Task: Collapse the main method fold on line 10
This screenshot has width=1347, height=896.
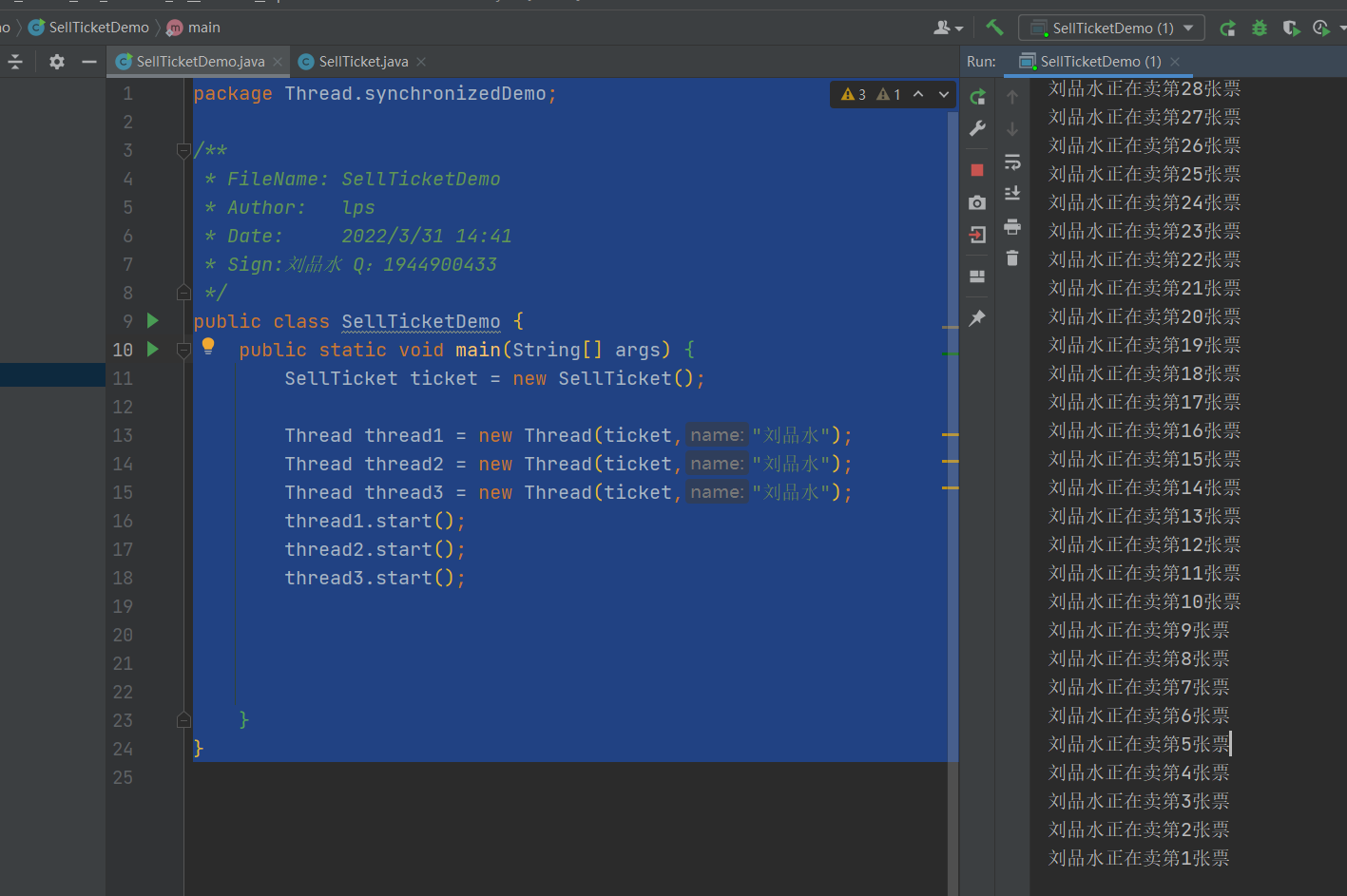Action: (x=183, y=350)
